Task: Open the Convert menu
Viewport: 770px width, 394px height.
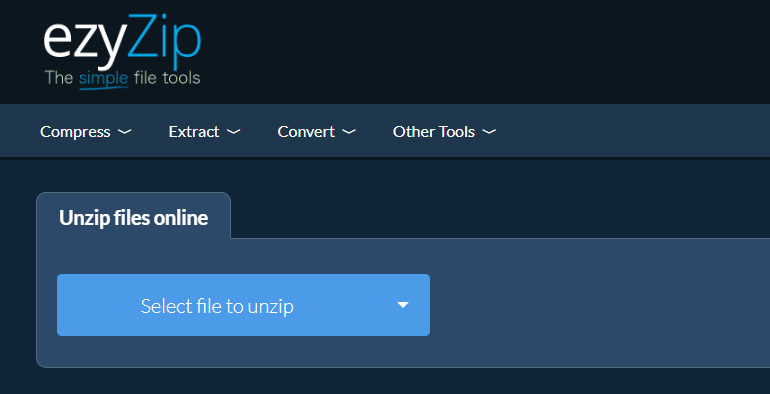Action: click(316, 132)
